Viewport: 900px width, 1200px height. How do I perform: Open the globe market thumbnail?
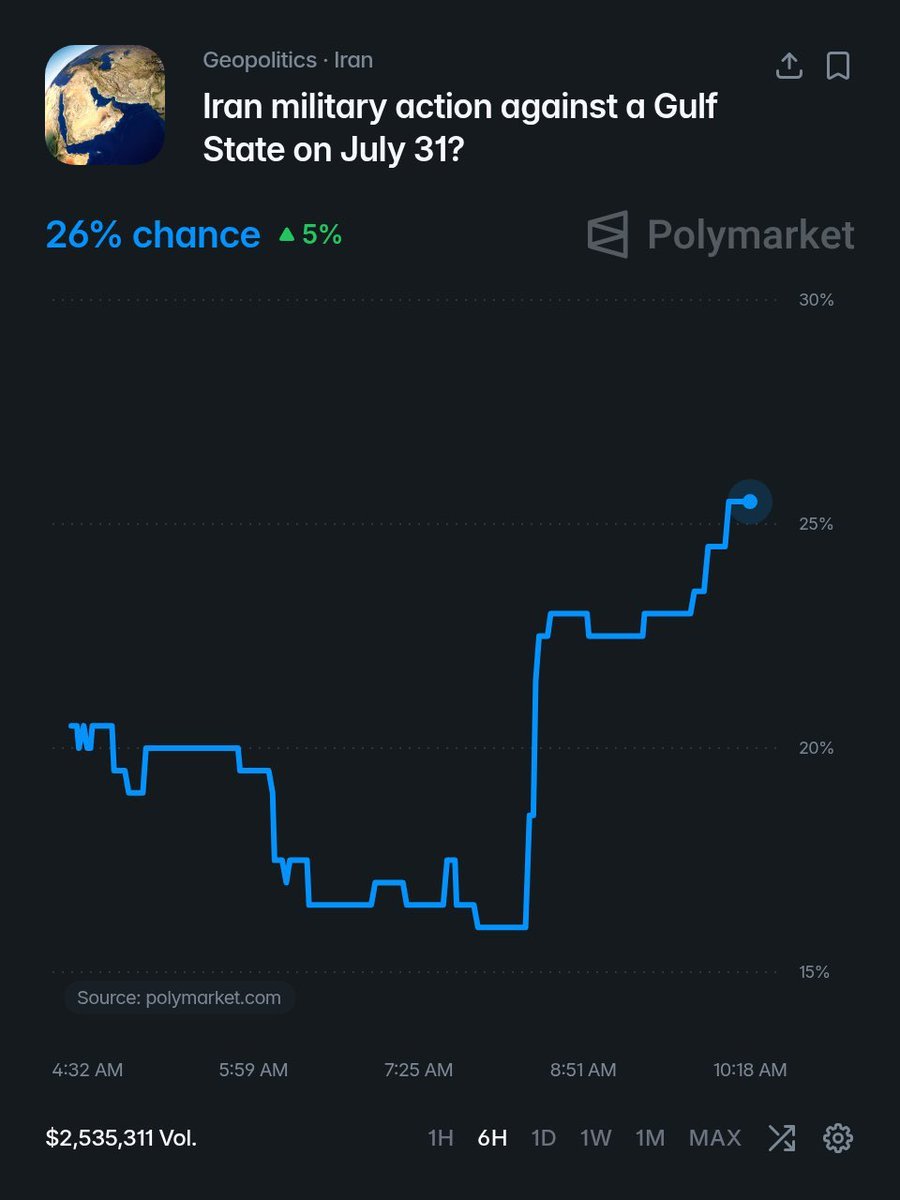pos(105,105)
